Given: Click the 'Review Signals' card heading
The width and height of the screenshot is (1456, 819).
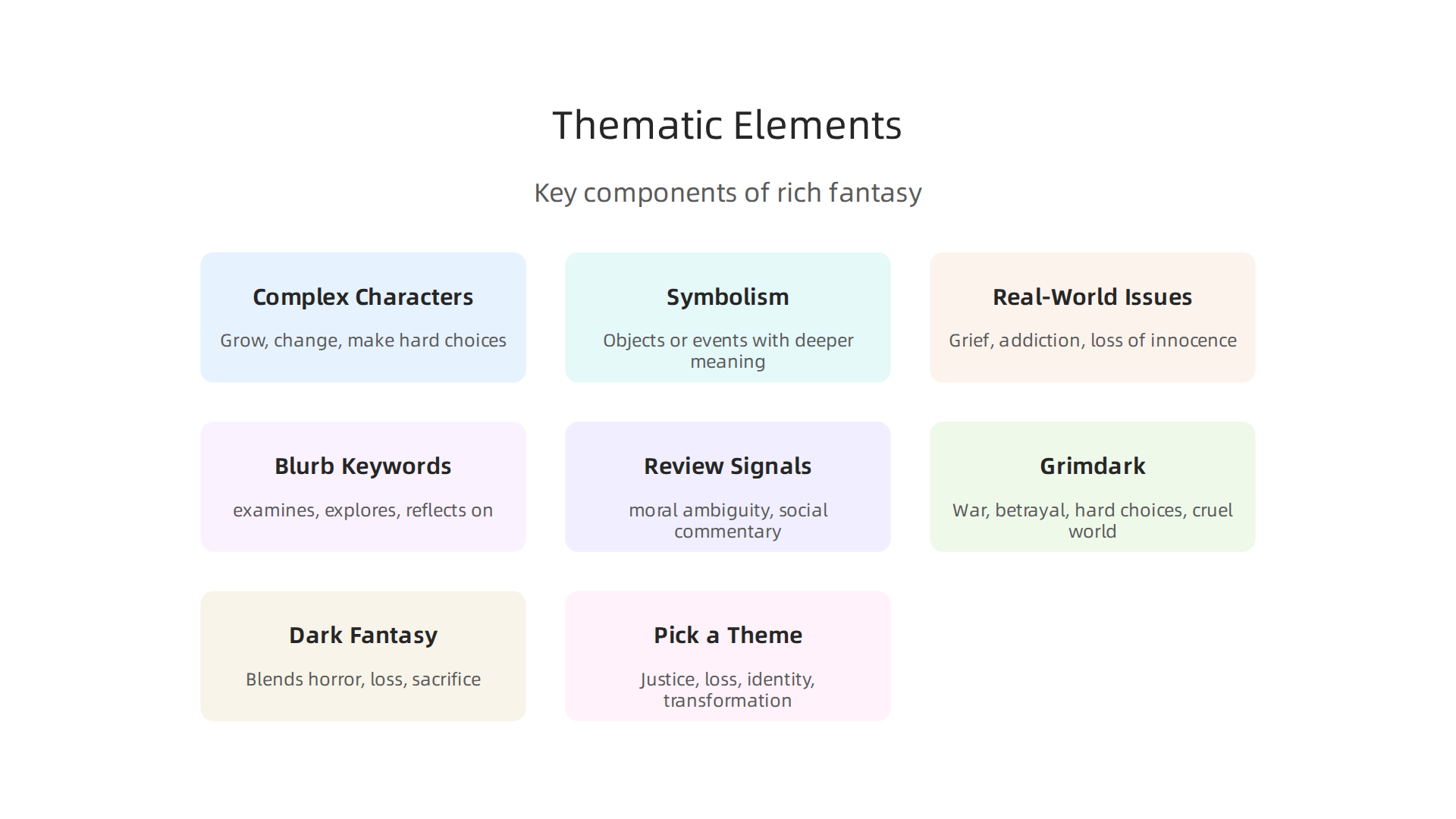Looking at the screenshot, I should pyautogui.click(x=727, y=466).
